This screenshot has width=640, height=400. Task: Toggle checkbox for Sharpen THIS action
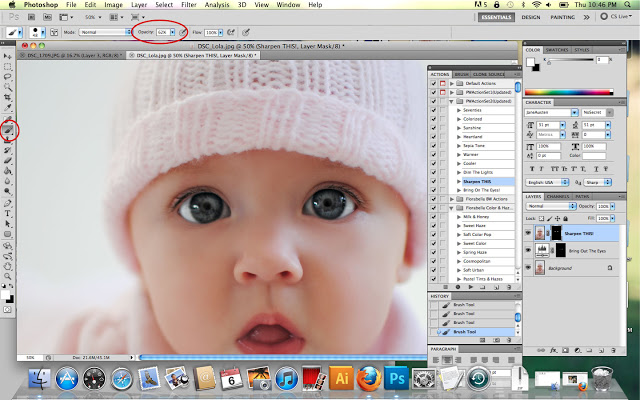click(433, 181)
